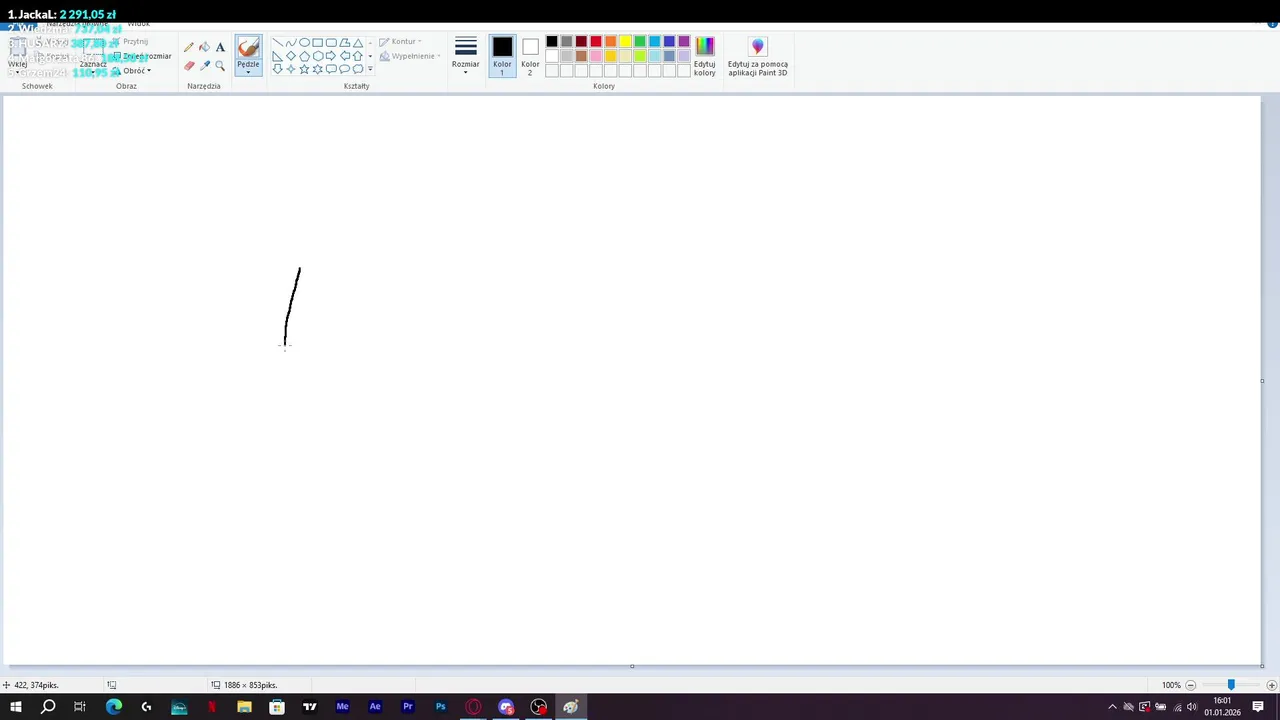Select the Color picker eyedropper tool
Screen dimensions: 1280x720
tap(205, 65)
